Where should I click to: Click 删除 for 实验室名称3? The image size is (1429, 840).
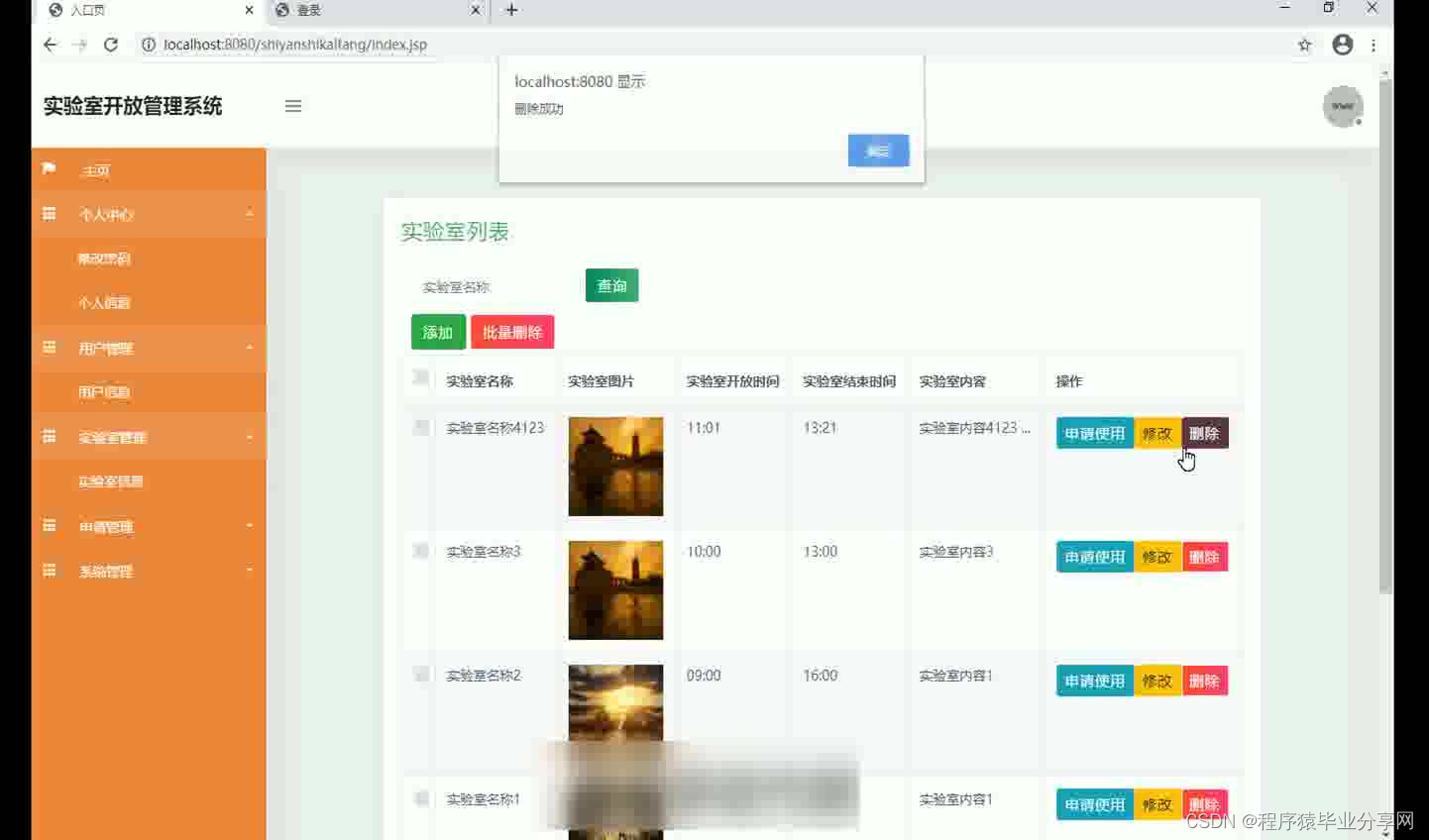1205,557
